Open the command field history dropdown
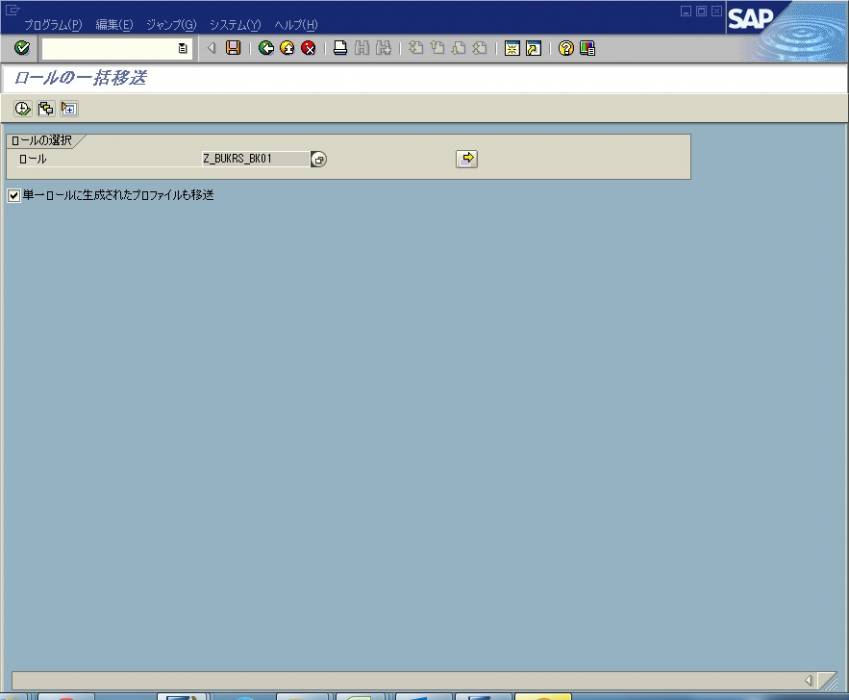 click(x=182, y=48)
